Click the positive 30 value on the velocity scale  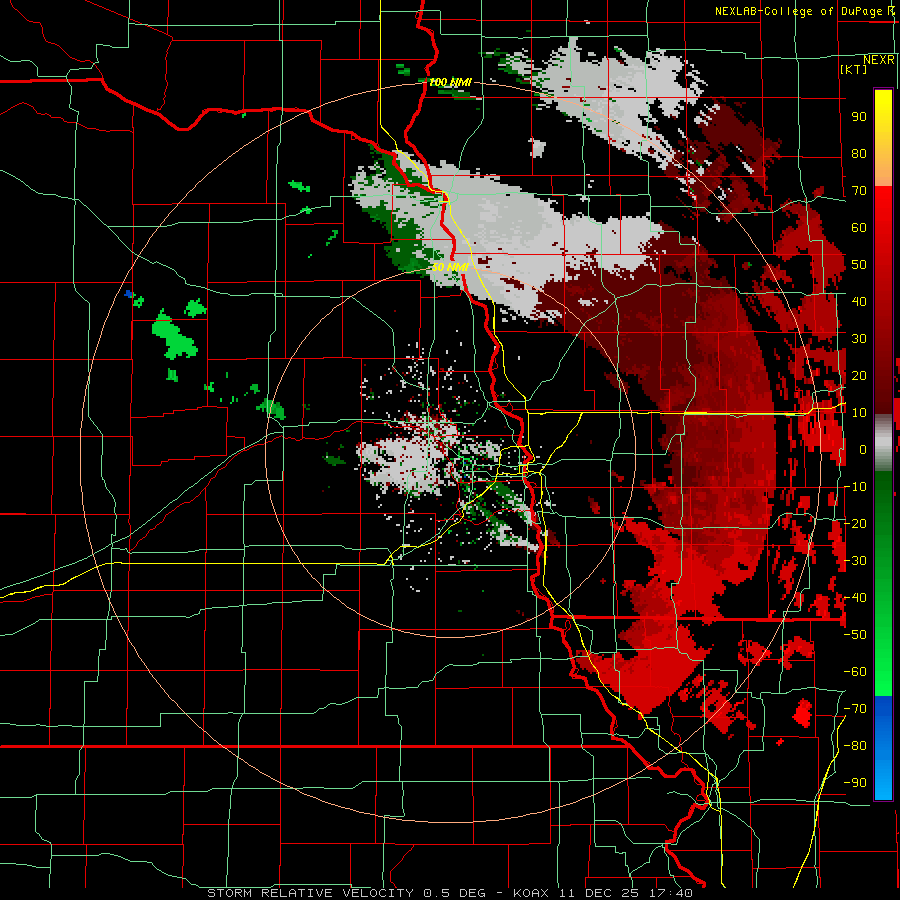[859, 339]
